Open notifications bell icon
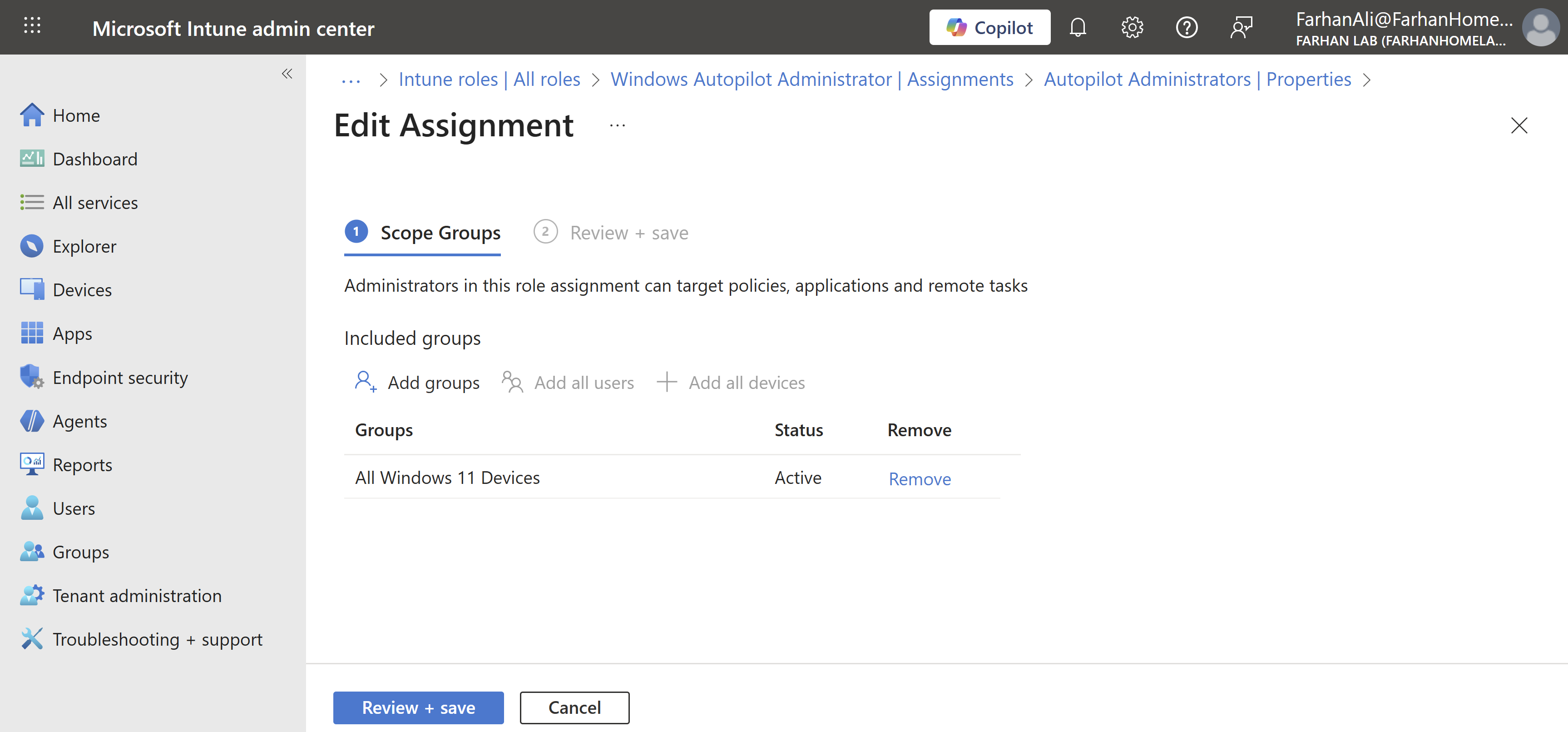This screenshot has width=1568, height=732. click(1078, 27)
